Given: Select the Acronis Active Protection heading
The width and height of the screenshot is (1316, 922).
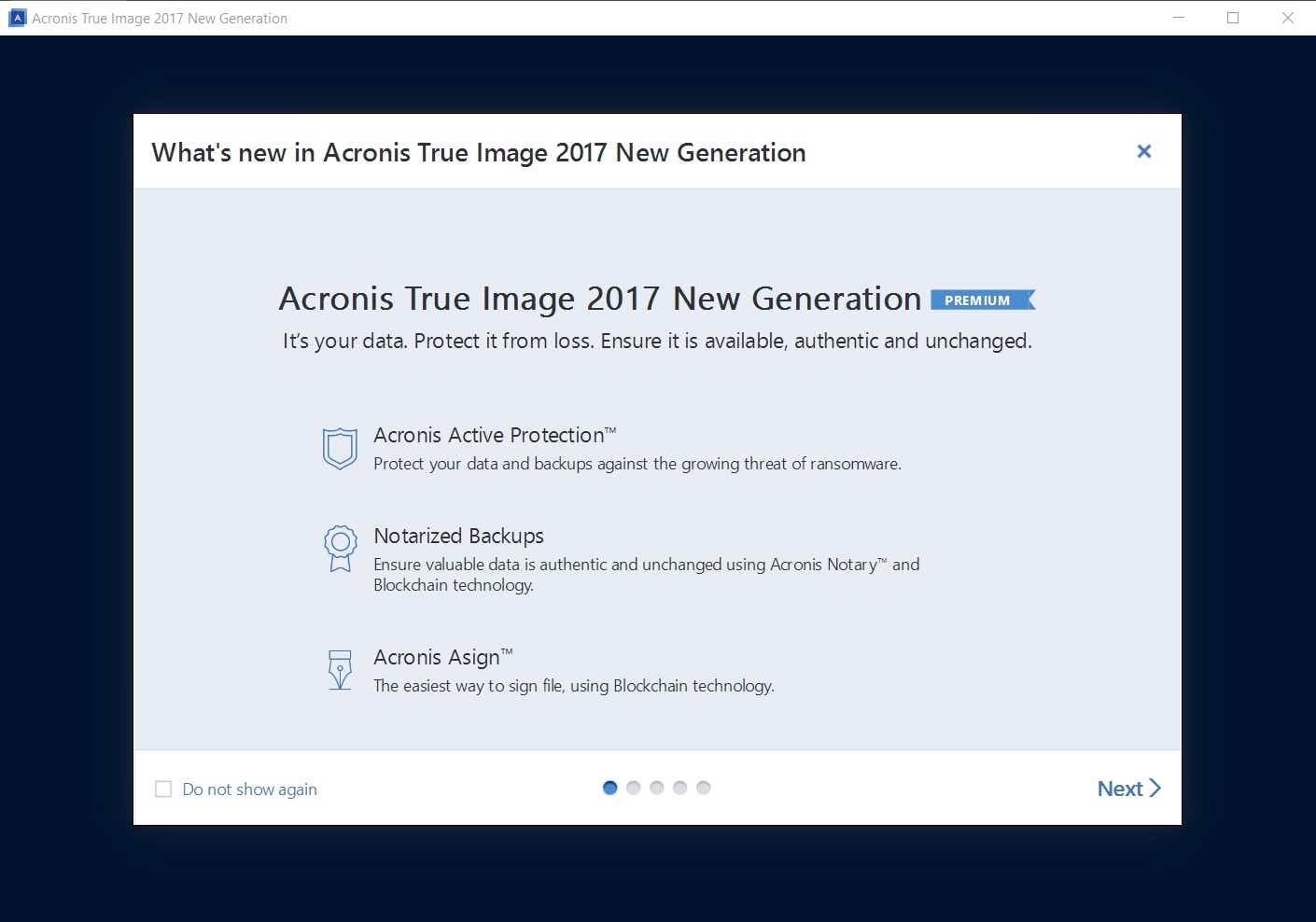Looking at the screenshot, I should 495,435.
